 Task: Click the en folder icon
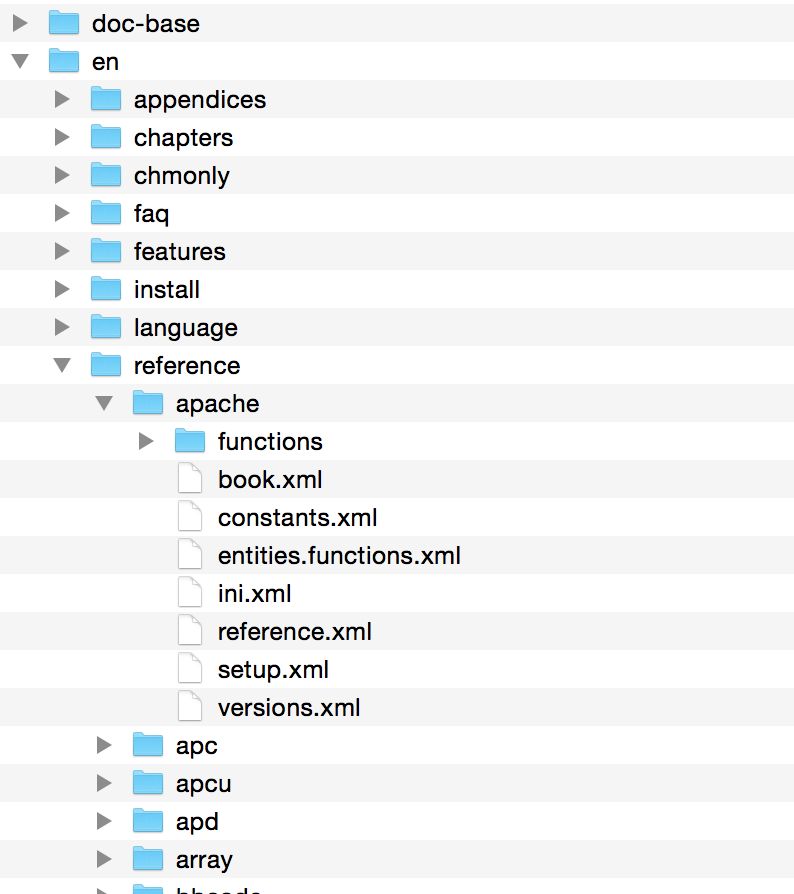click(64, 60)
